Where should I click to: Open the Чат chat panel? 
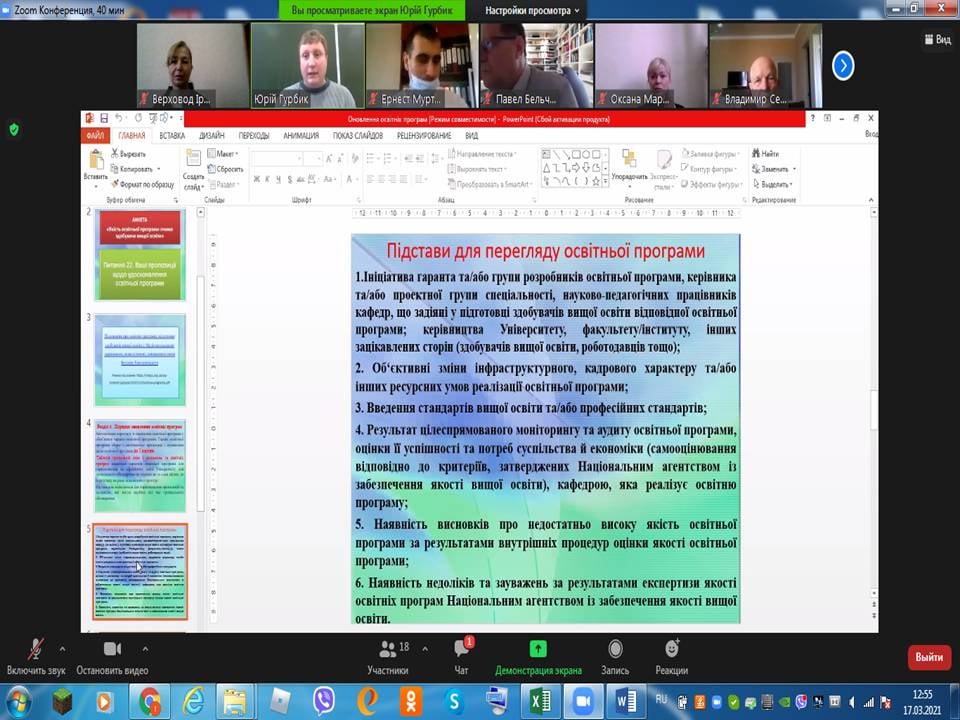(x=461, y=651)
